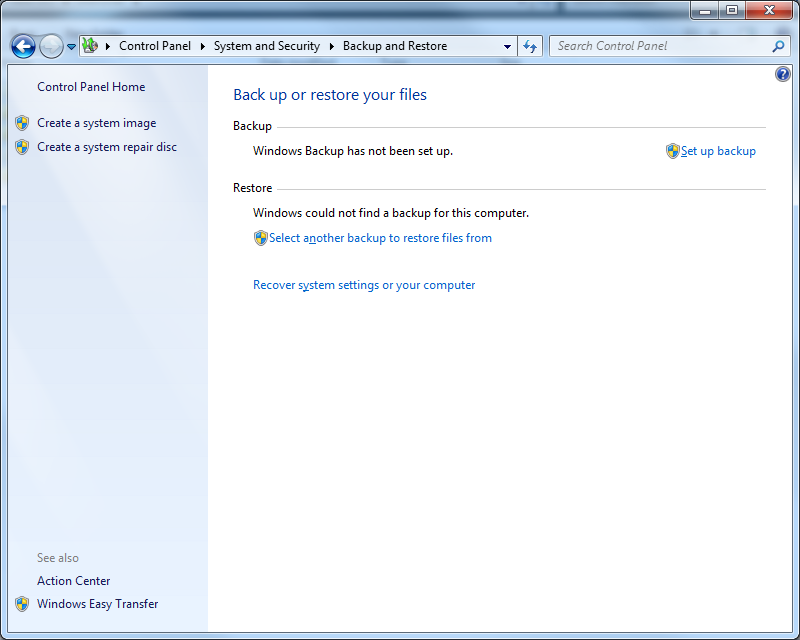
Task: Open Help via the question mark icon
Action: (783, 75)
